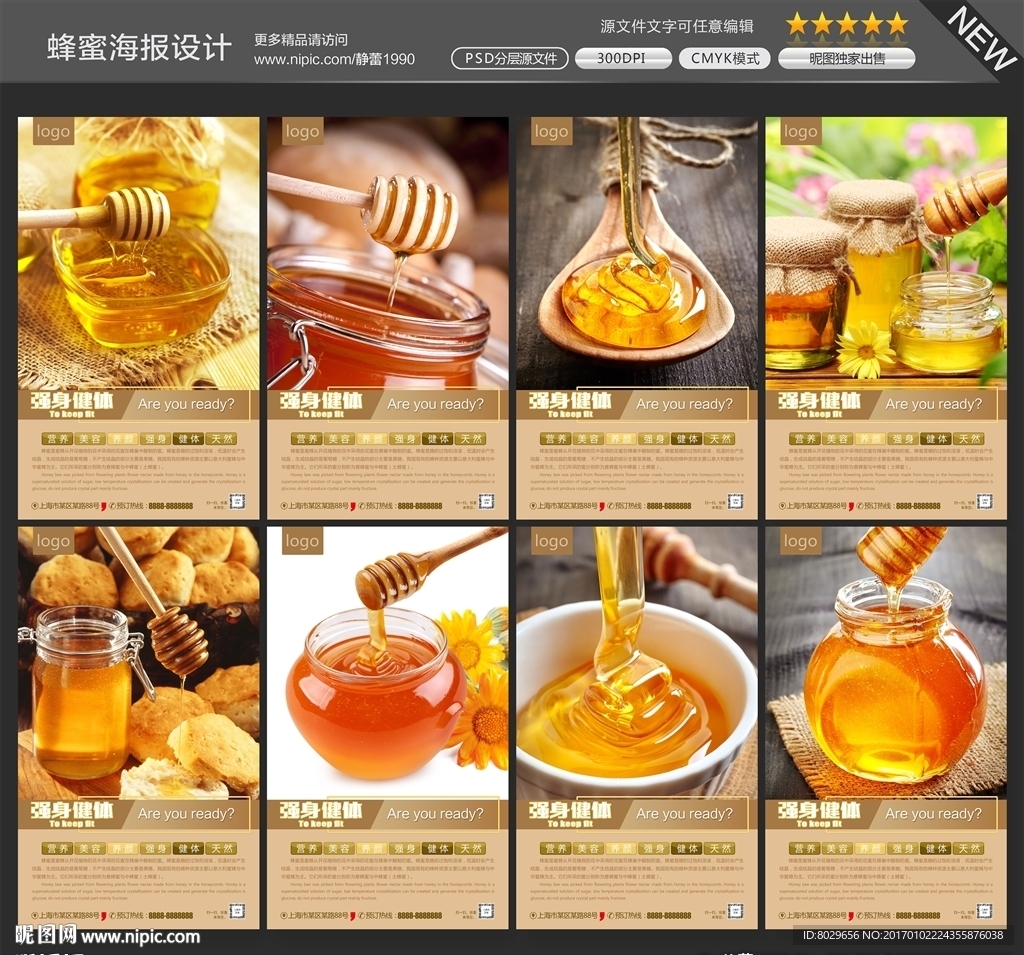This screenshot has width=1024, height=955.
Task: Open the www.nipic.com/静蕾1990 link
Action: (x=334, y=59)
